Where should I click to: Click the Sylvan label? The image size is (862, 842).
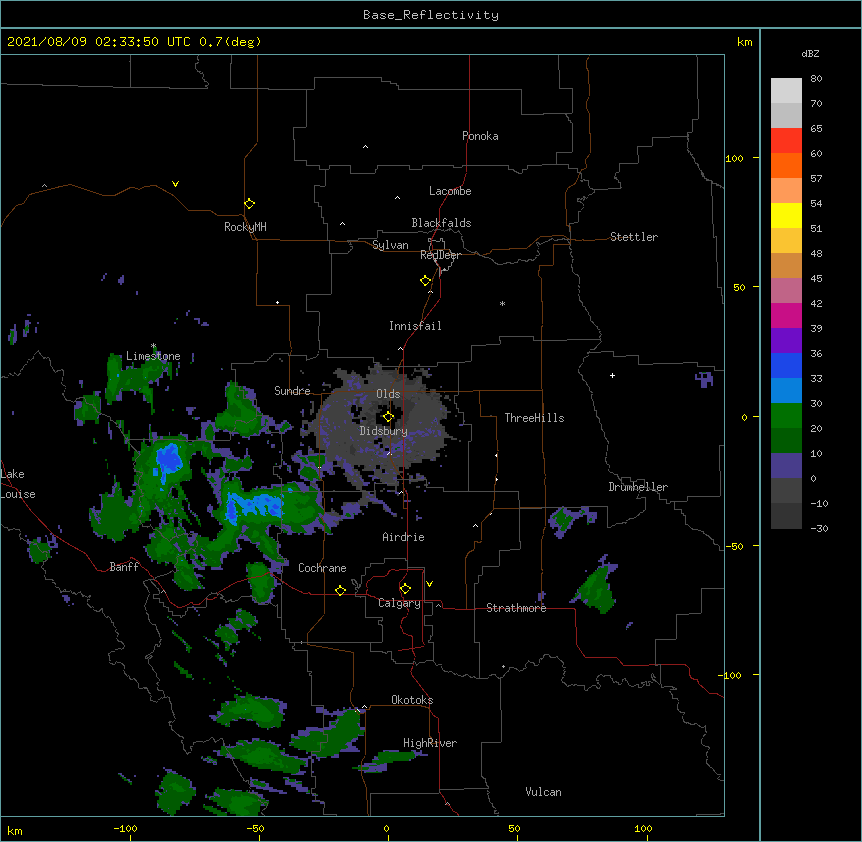pos(390,245)
